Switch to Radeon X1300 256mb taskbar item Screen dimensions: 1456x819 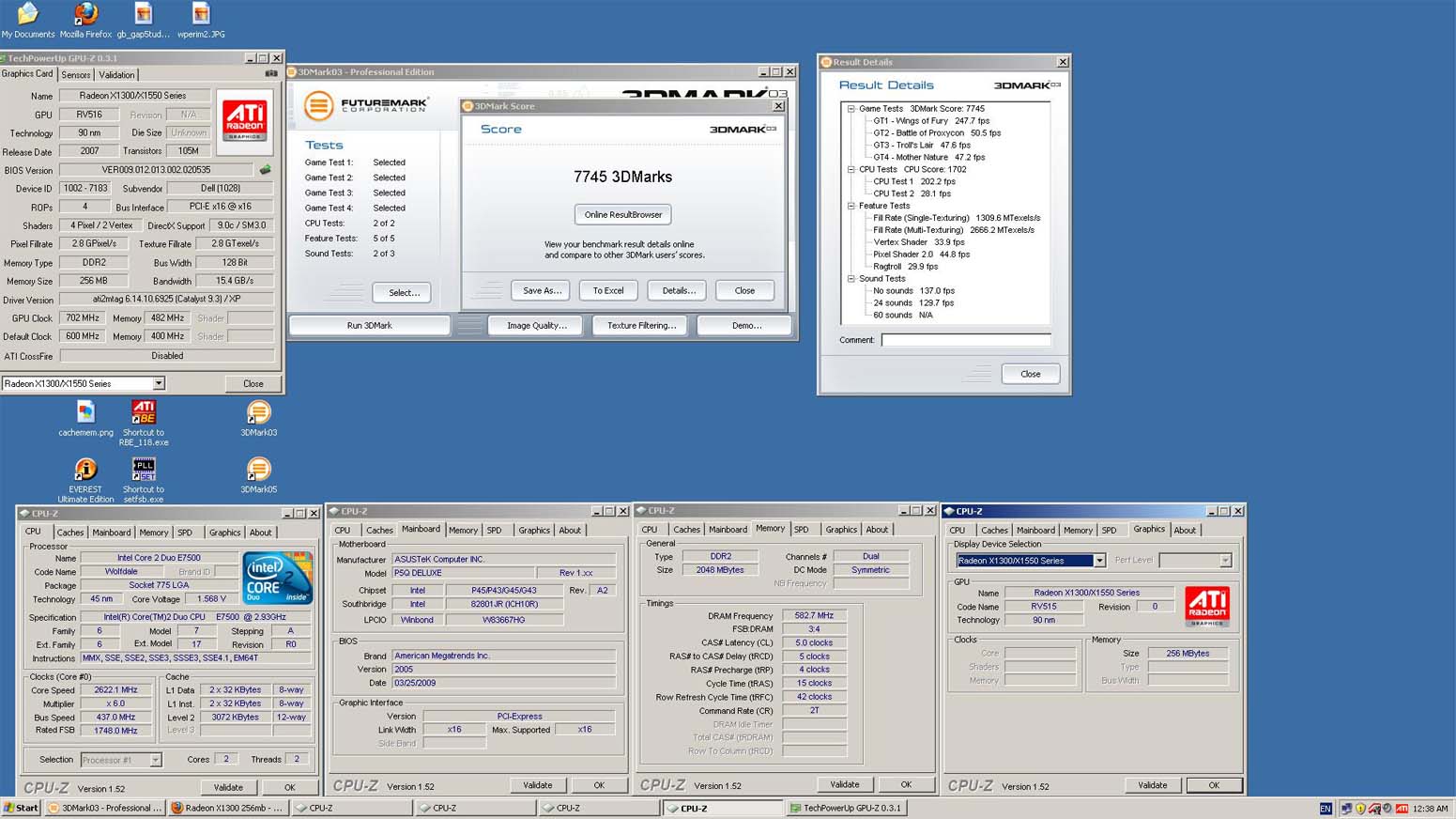(228, 808)
